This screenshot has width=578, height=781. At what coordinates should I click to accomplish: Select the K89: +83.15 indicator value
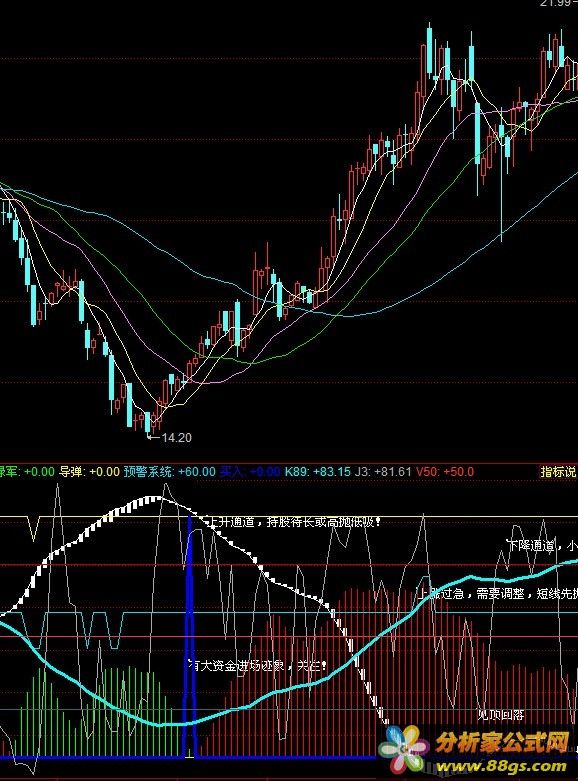tap(317, 471)
